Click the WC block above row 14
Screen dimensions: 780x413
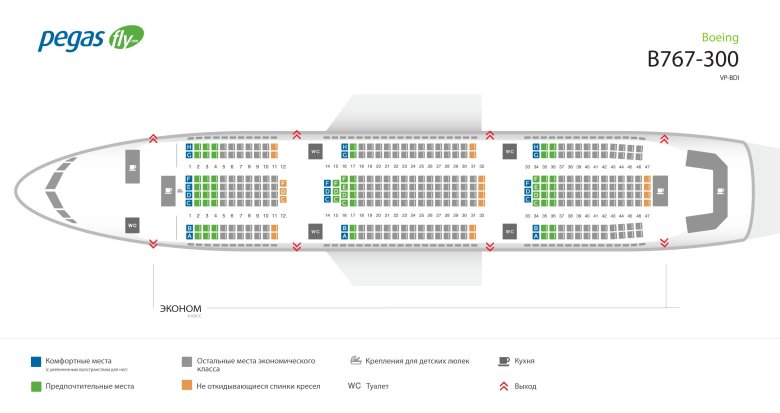315,151
